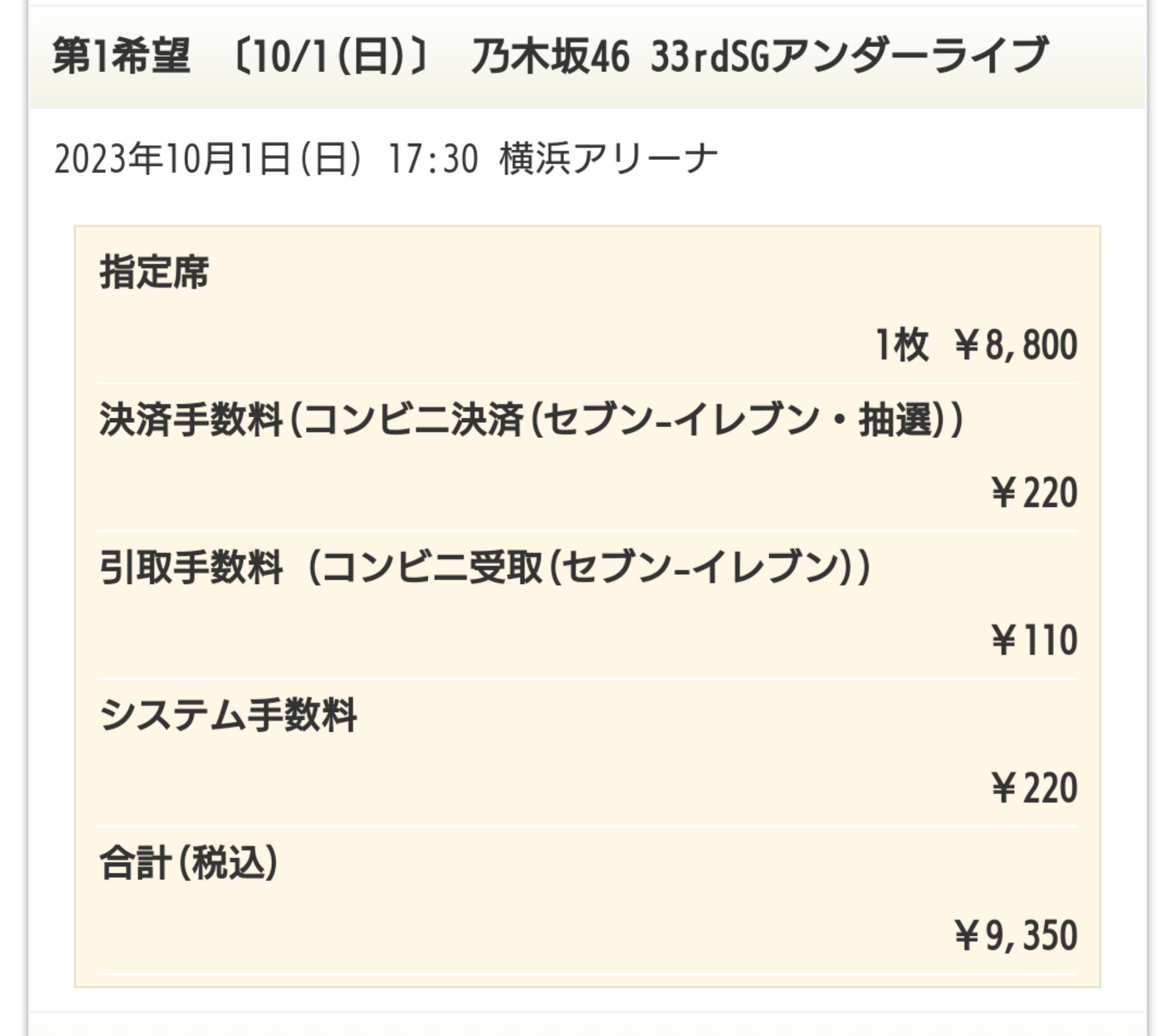
Task: Click the 1枚 ticket quantity
Action: [902, 345]
